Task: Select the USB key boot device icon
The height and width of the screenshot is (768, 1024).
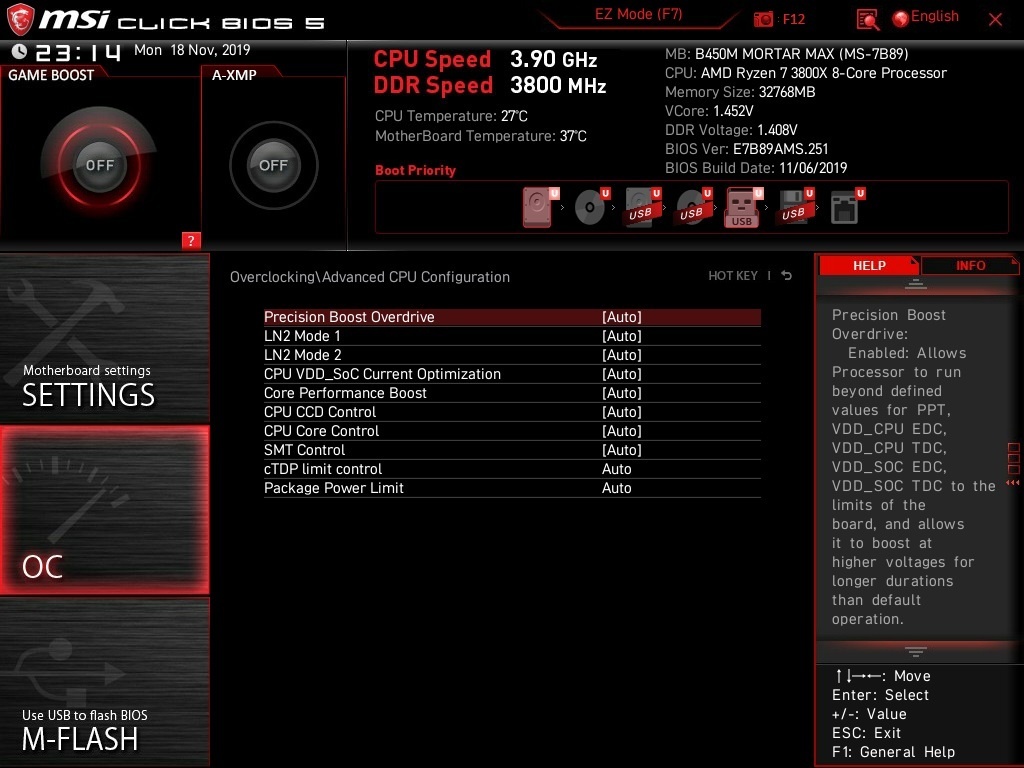Action: [743, 207]
